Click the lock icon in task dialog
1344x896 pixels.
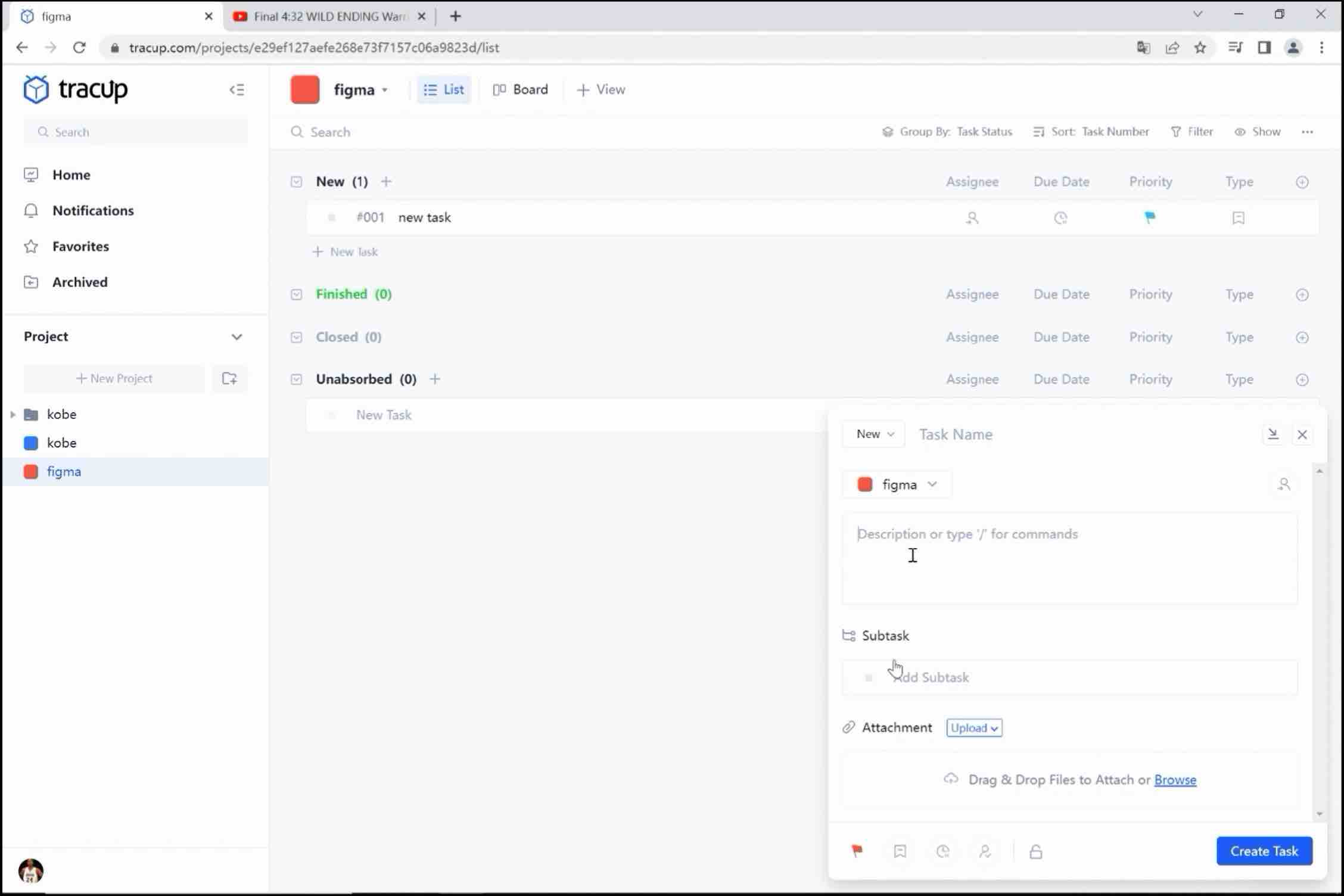[x=1035, y=851]
